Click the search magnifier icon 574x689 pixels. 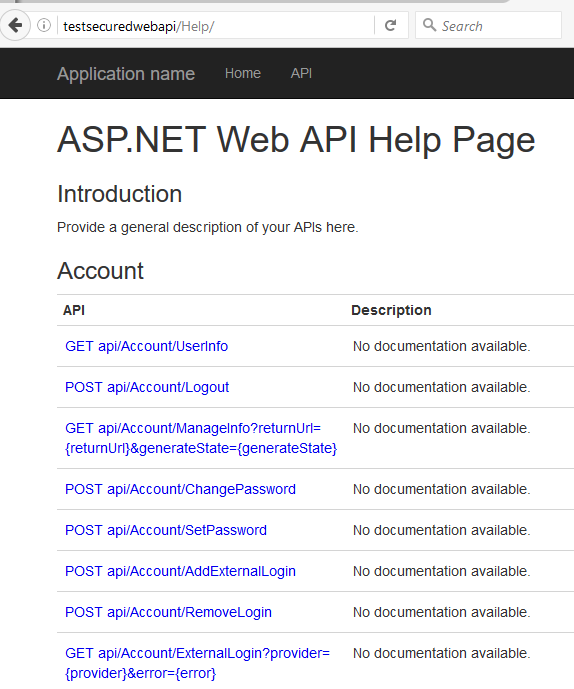pos(429,25)
